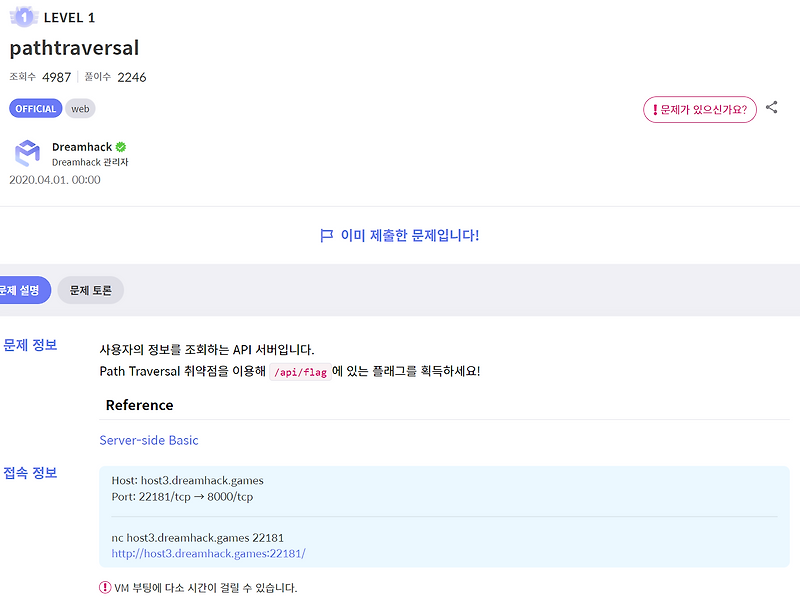Click the exclamation icon in the report button
Image resolution: width=800 pixels, height=601 pixels.
point(655,108)
